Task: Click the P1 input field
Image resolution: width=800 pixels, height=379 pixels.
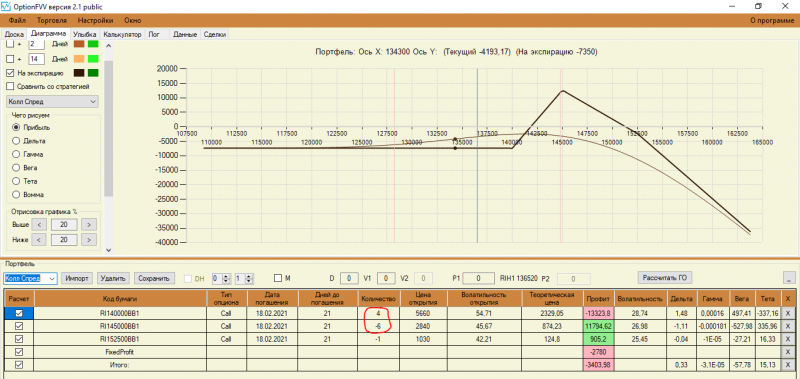Action: (x=479, y=279)
